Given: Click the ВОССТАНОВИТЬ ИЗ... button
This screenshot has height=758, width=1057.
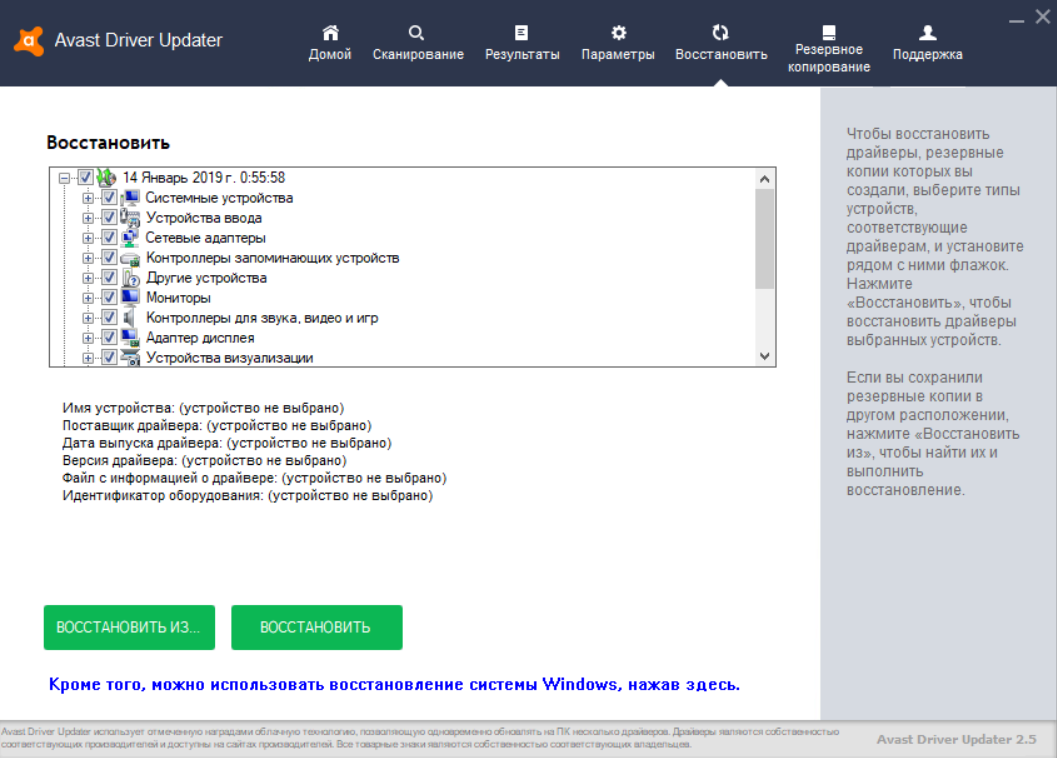Looking at the screenshot, I should click(x=129, y=627).
